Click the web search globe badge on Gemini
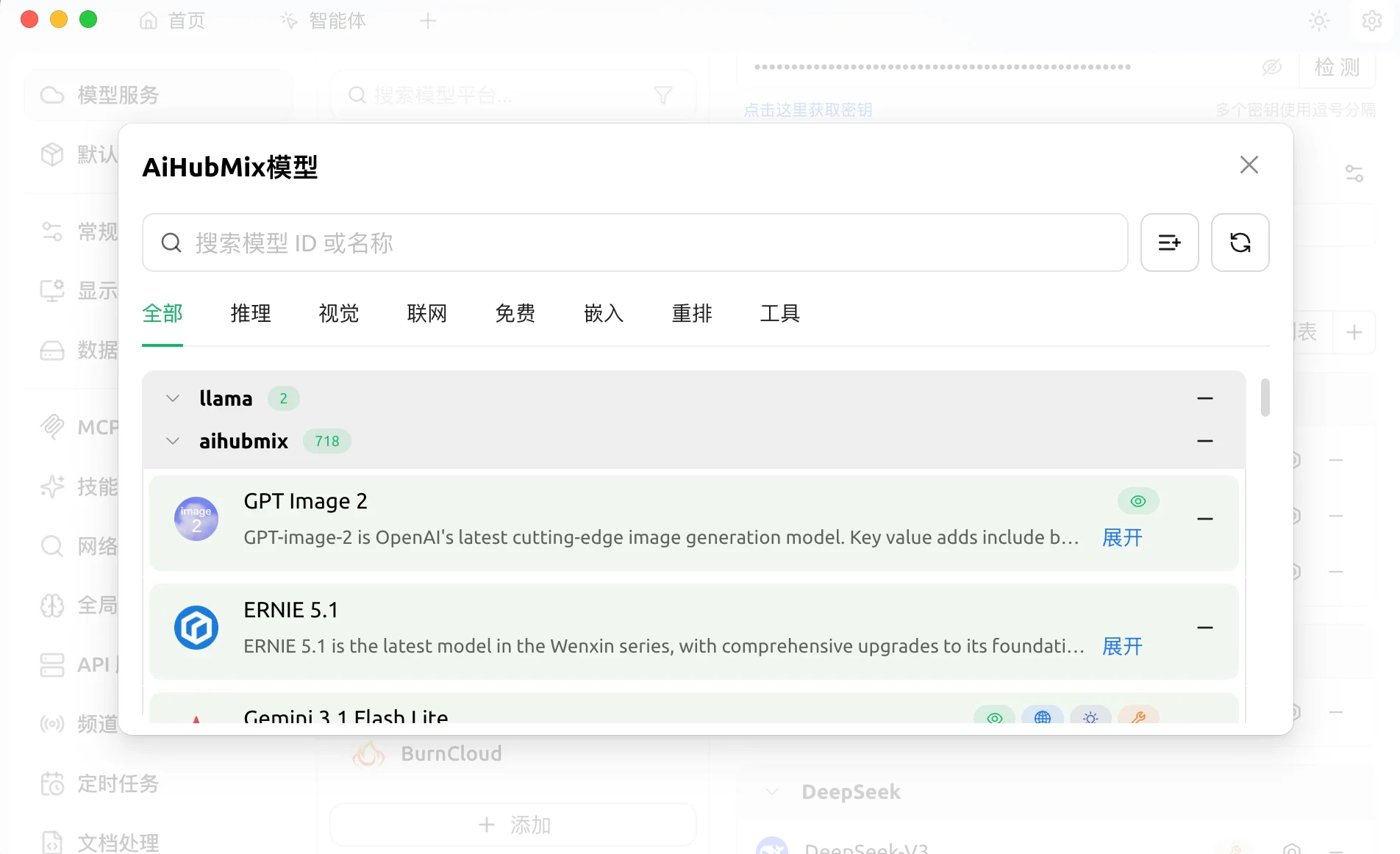The width and height of the screenshot is (1400, 854). point(1042,716)
